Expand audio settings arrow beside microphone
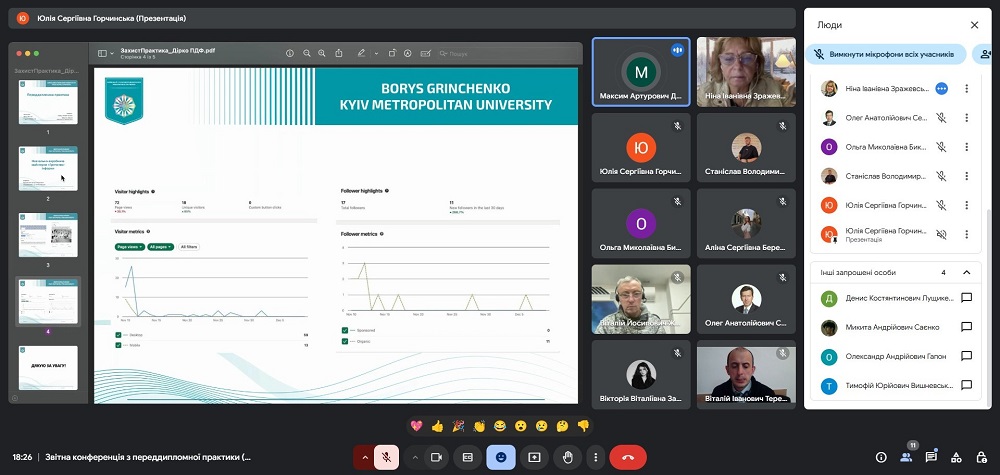Viewport: 1000px width, 475px height. tap(364, 457)
